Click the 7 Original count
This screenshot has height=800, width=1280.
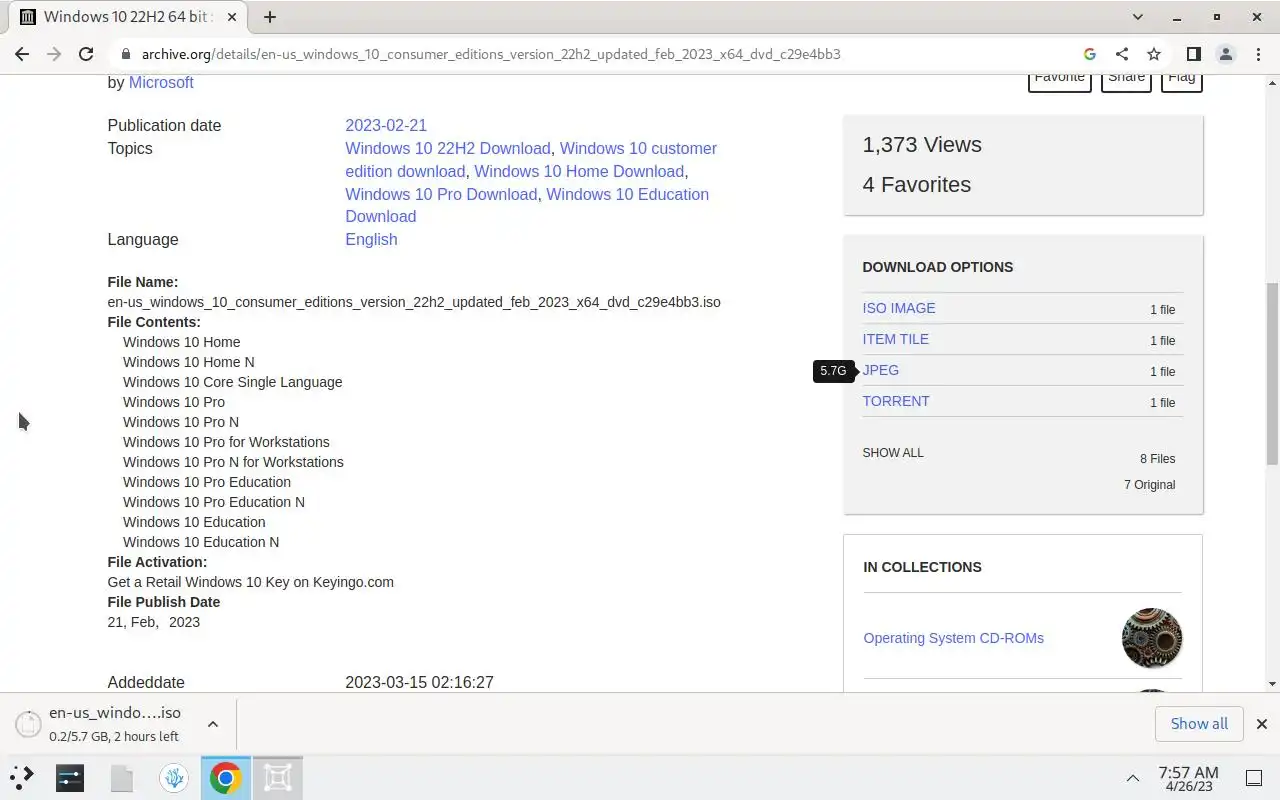click(1149, 485)
